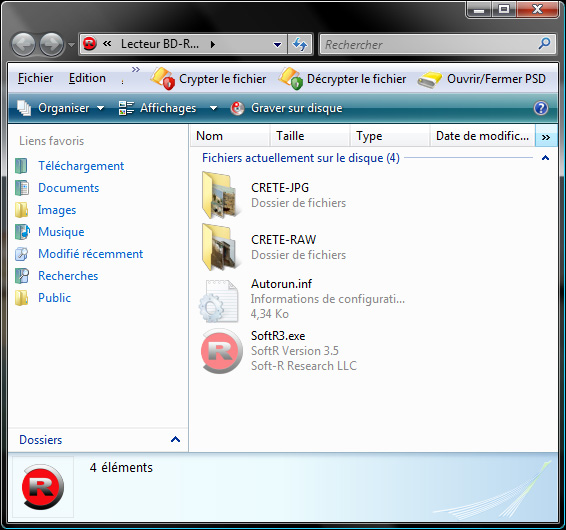Click Graver sur disque toolbar button
This screenshot has width=566, height=530.
pyautogui.click(x=287, y=108)
